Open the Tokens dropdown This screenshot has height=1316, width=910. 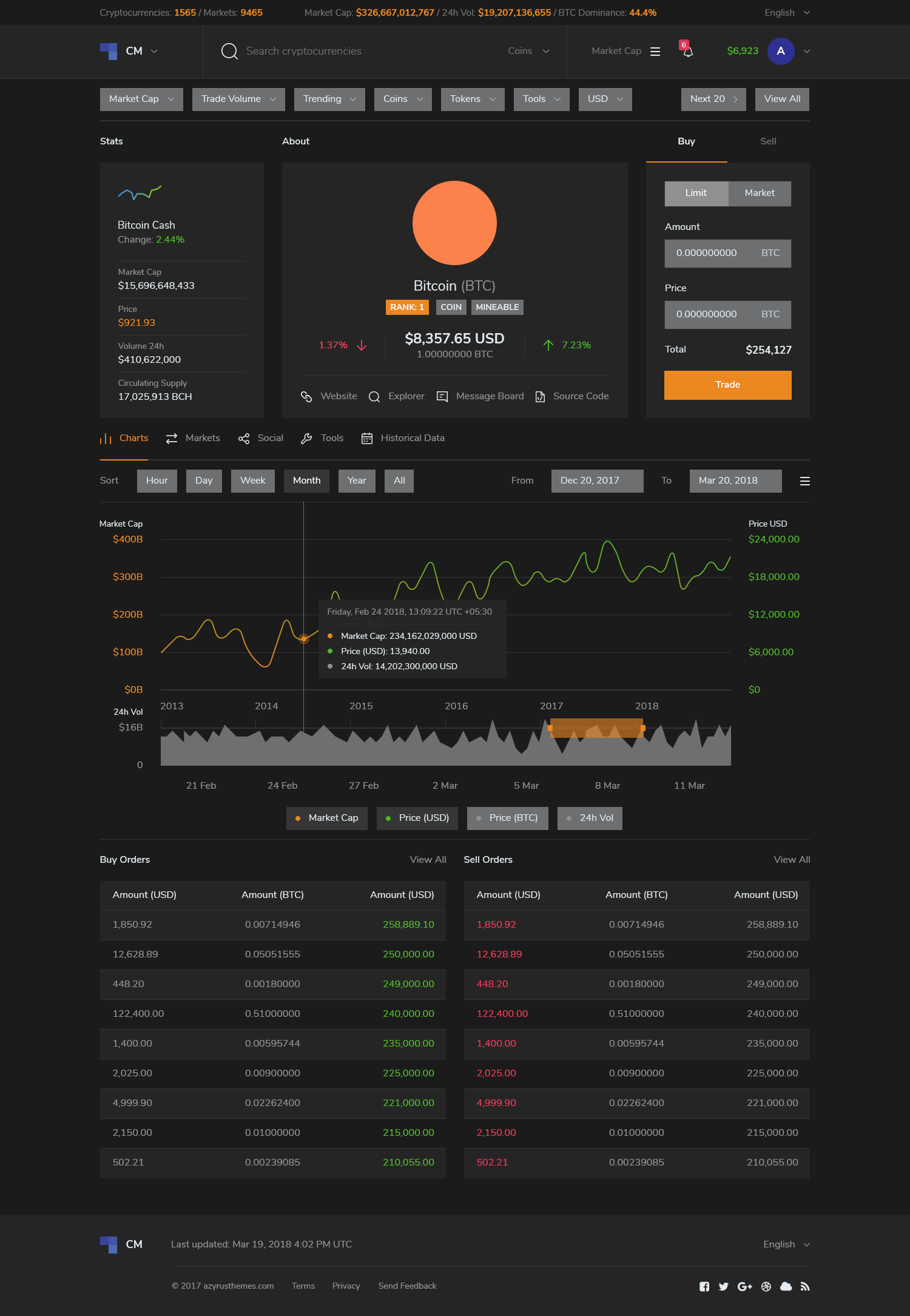click(x=473, y=100)
